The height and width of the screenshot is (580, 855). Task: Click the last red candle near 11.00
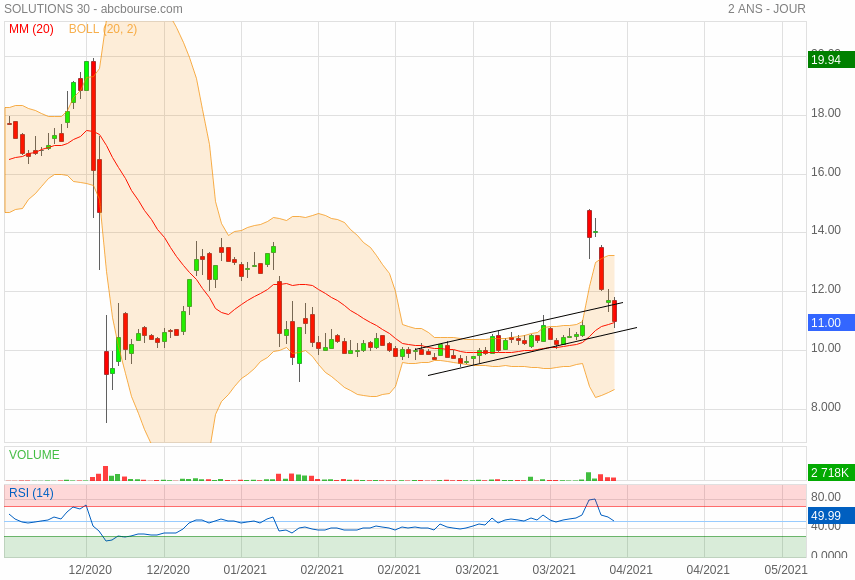click(615, 311)
